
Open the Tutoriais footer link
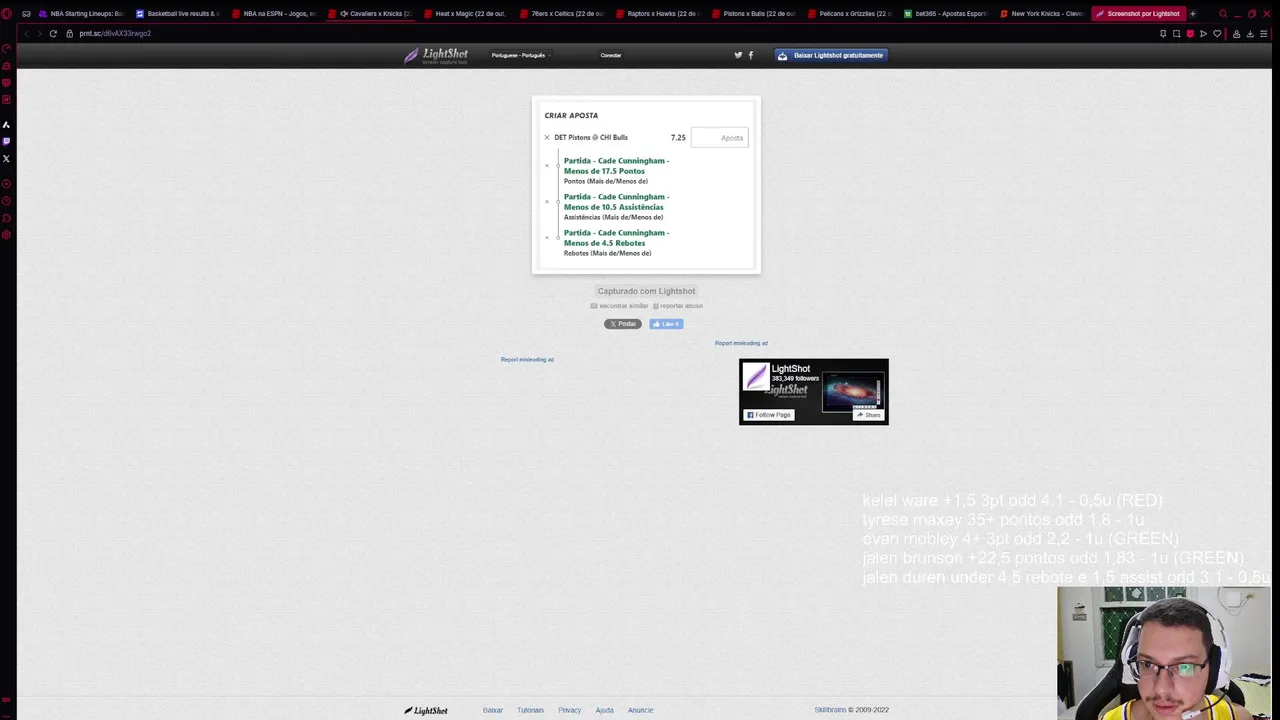click(x=530, y=710)
